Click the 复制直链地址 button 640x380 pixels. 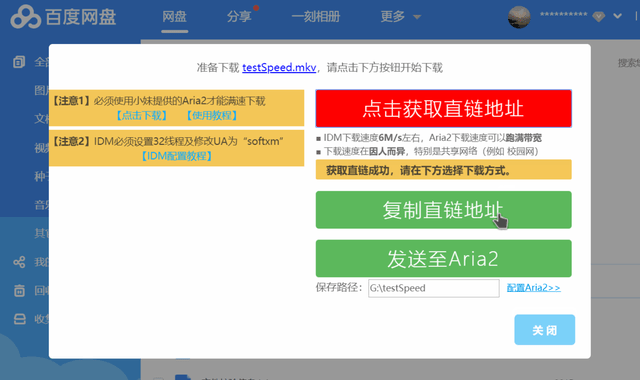444,210
